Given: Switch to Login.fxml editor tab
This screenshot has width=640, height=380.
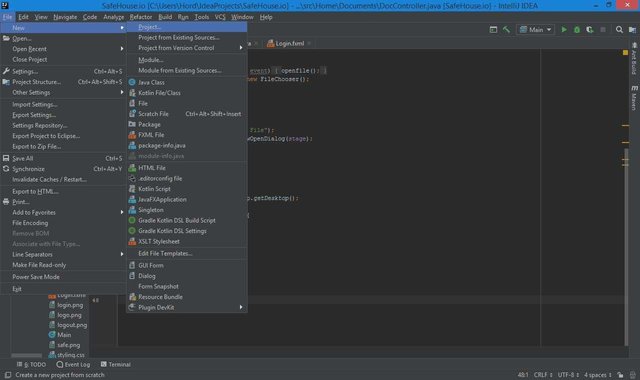Looking at the screenshot, I should pos(289,43).
